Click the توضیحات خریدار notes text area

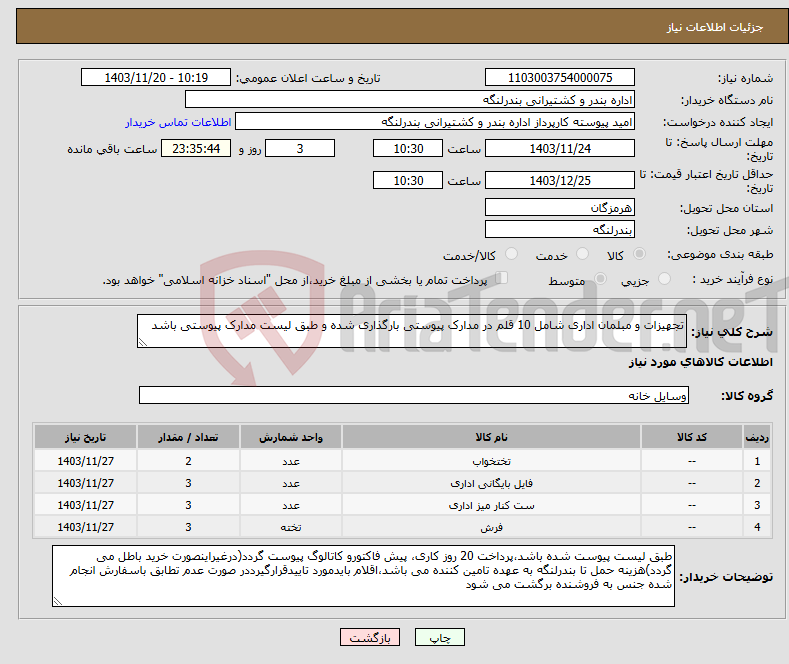point(364,576)
